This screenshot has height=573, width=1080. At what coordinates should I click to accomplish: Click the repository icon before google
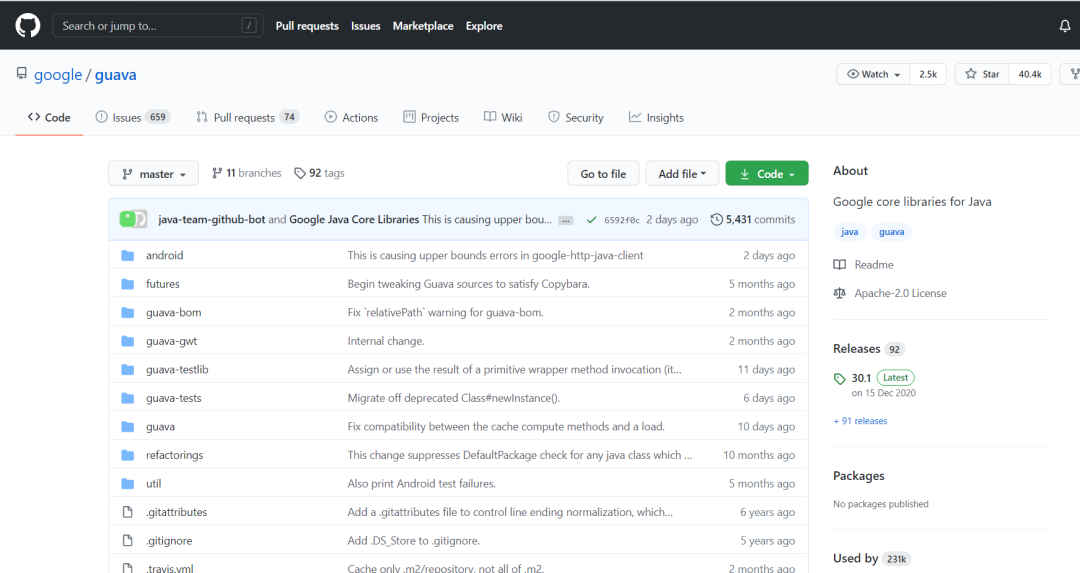pyautogui.click(x=22, y=73)
